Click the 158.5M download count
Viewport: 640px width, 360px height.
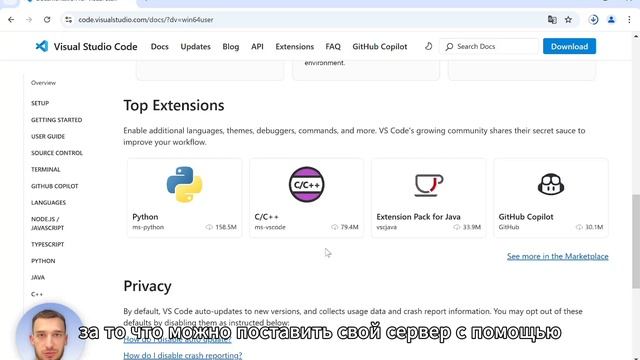[226, 227]
